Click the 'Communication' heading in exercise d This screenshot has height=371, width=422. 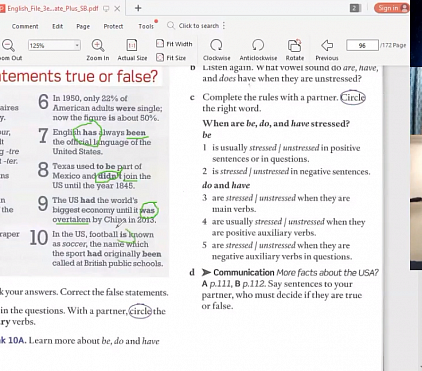(243, 272)
